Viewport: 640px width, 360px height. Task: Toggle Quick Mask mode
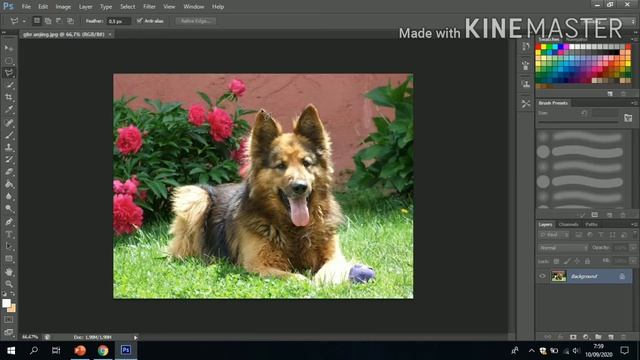click(9, 320)
